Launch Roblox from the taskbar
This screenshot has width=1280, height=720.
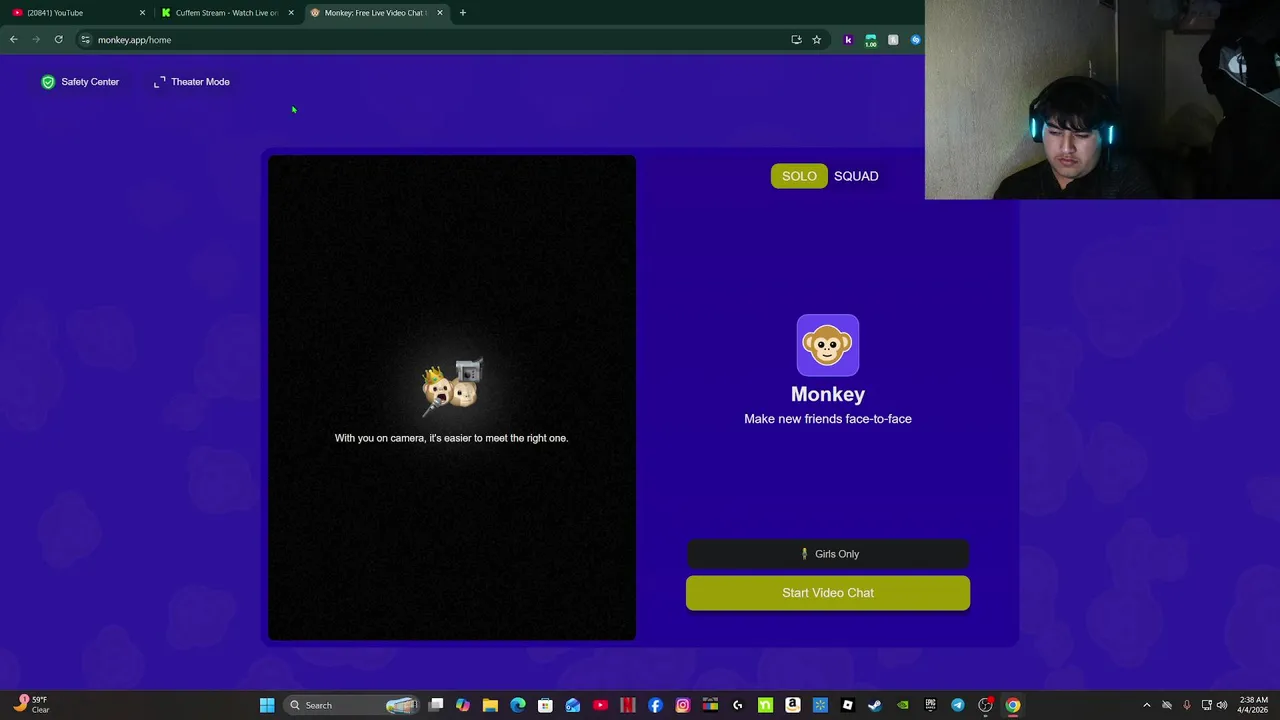point(848,705)
